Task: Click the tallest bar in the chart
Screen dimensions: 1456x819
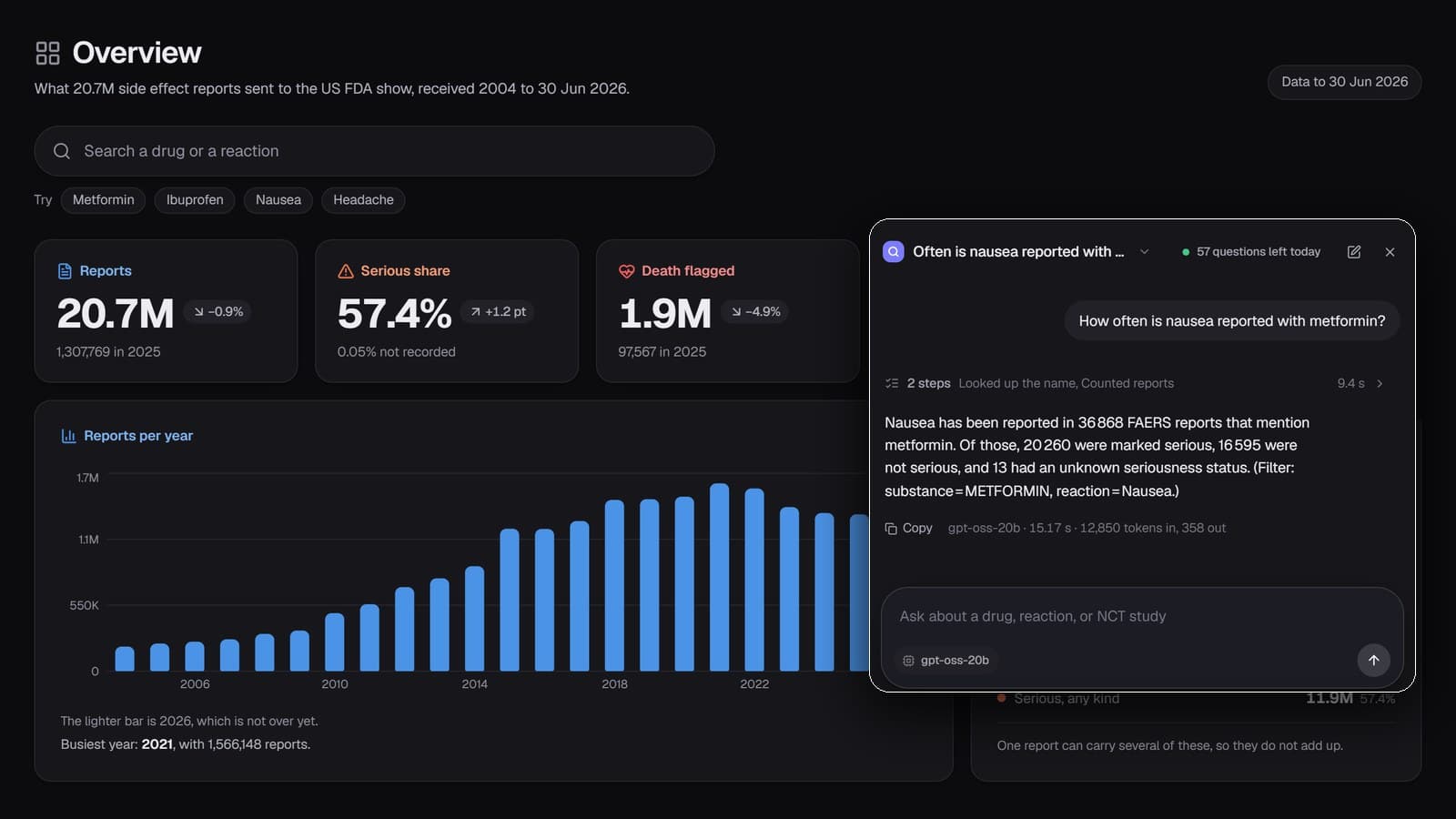Action: 719,577
